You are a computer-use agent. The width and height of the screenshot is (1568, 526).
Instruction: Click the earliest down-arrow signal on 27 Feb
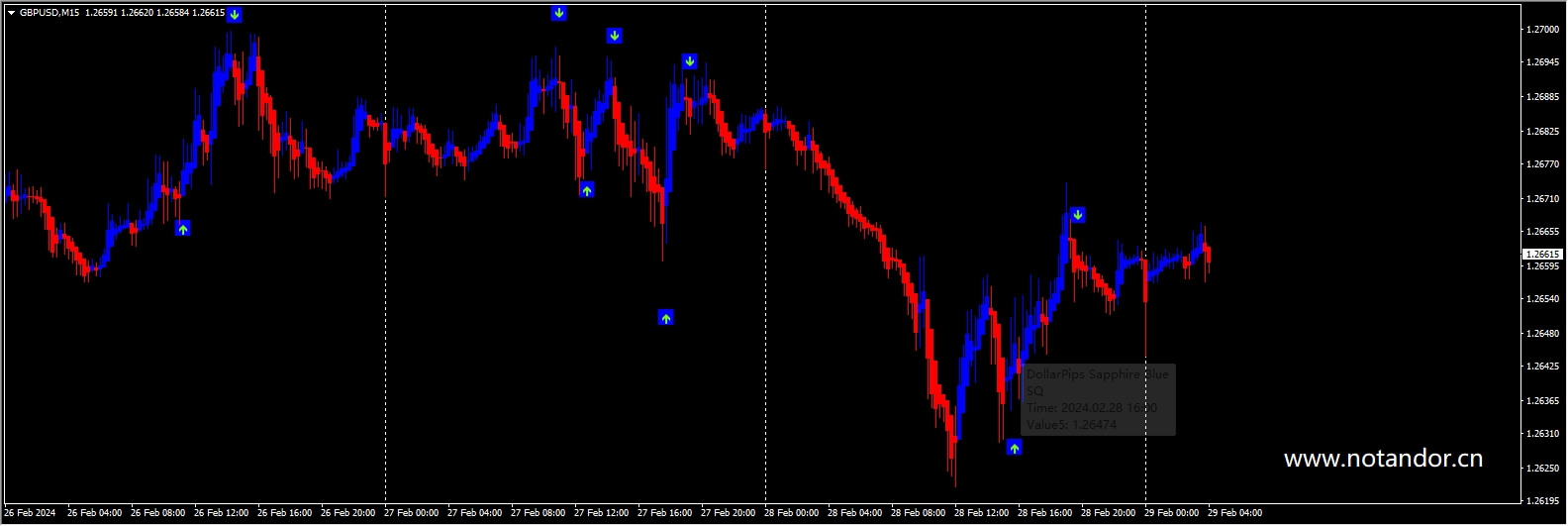(559, 13)
